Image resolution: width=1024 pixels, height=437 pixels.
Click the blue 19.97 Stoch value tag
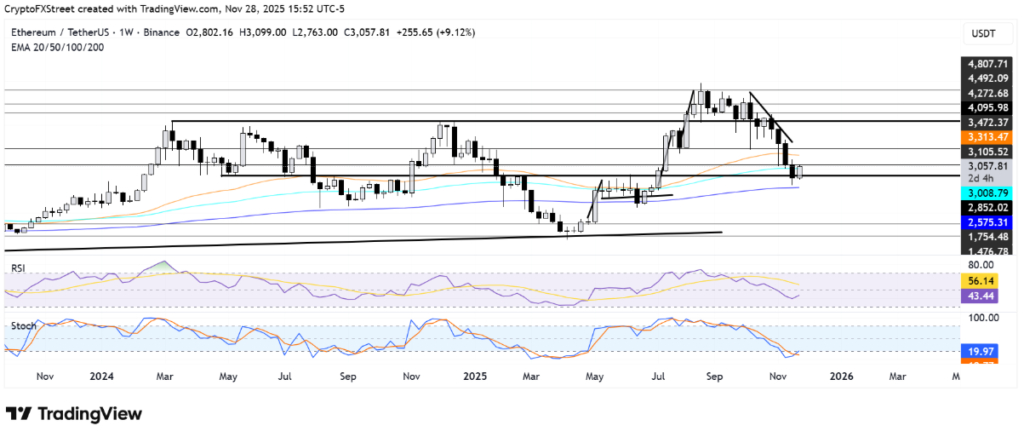[982, 351]
